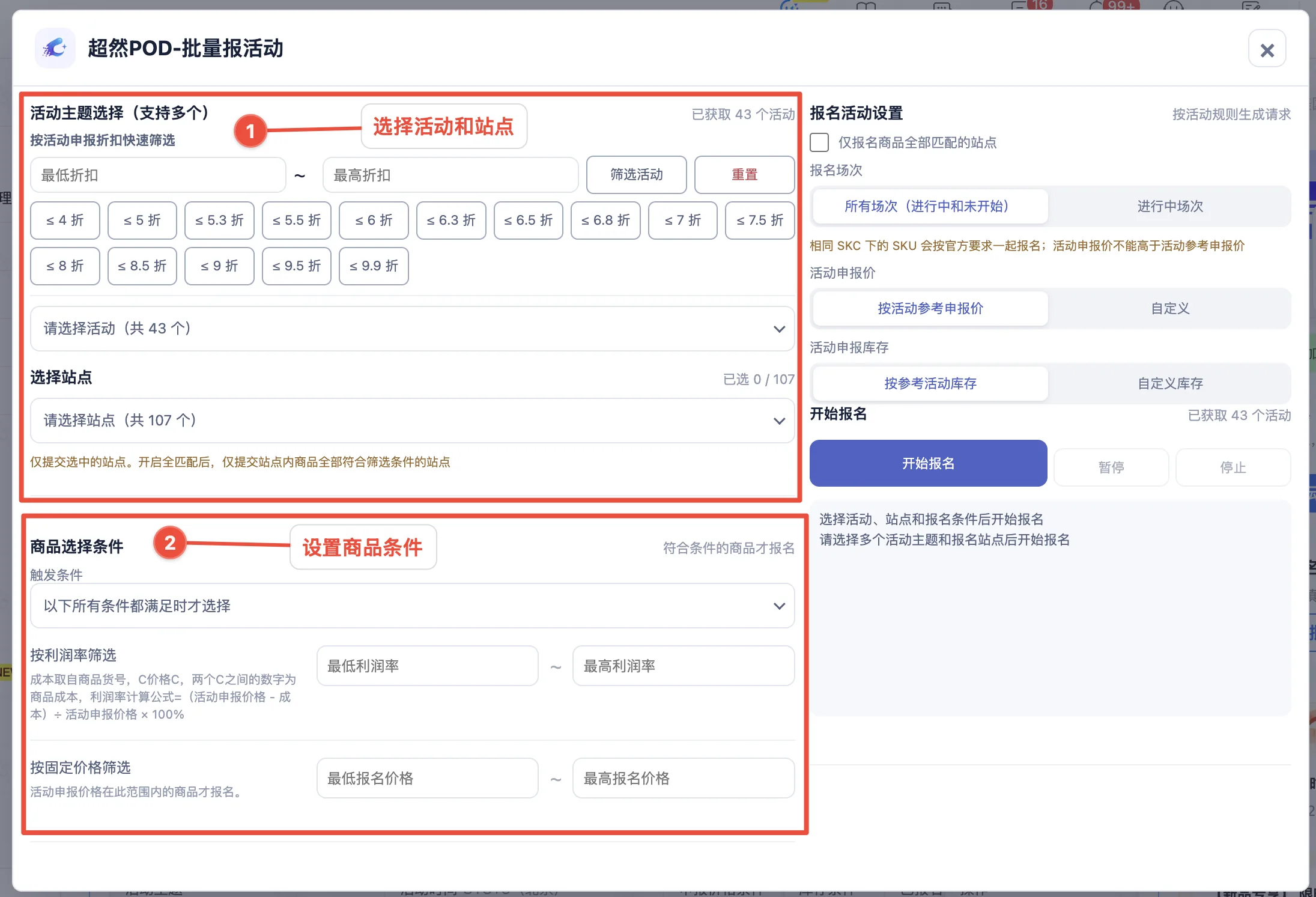The image size is (1316, 897).
Task: Filter by ≤ 9.5 折 discount
Action: click(x=297, y=266)
